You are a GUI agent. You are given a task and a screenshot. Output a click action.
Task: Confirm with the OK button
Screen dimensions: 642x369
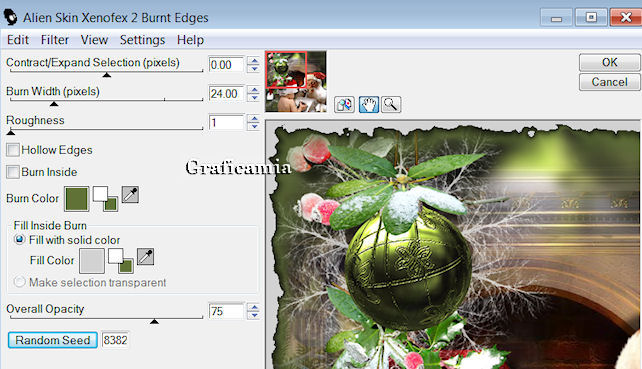click(609, 62)
